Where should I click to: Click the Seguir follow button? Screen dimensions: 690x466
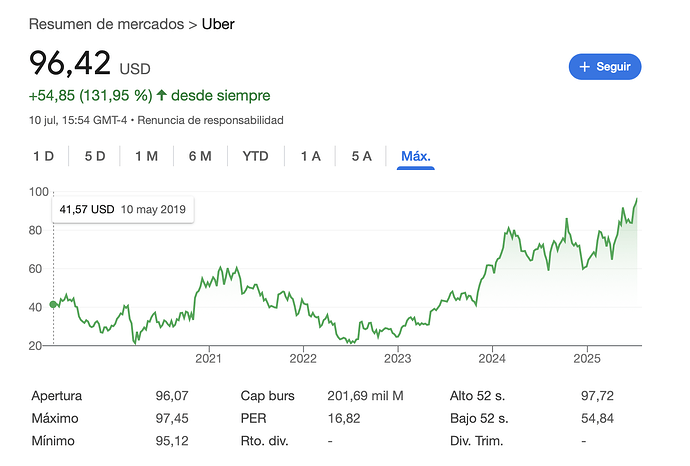[x=605, y=67]
